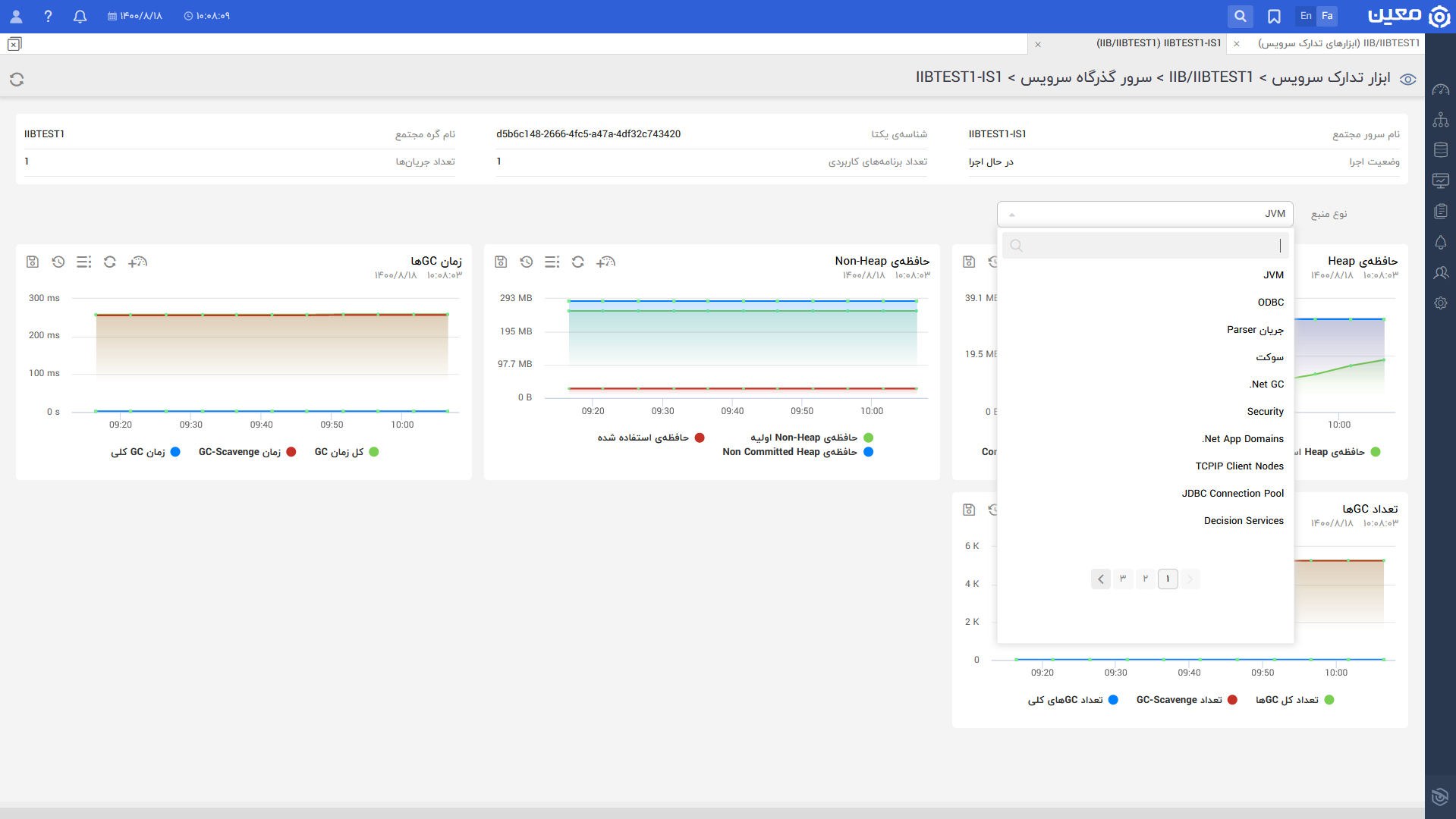The image size is (1456, 819).
Task: Open list options for the GC time chart
Action: pyautogui.click(x=84, y=262)
